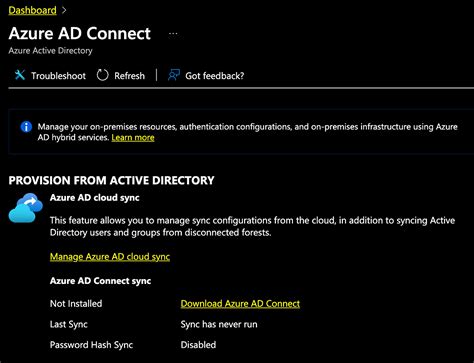Click the feedback person icon
Screen dimensions: 474x363
pyautogui.click(x=174, y=75)
